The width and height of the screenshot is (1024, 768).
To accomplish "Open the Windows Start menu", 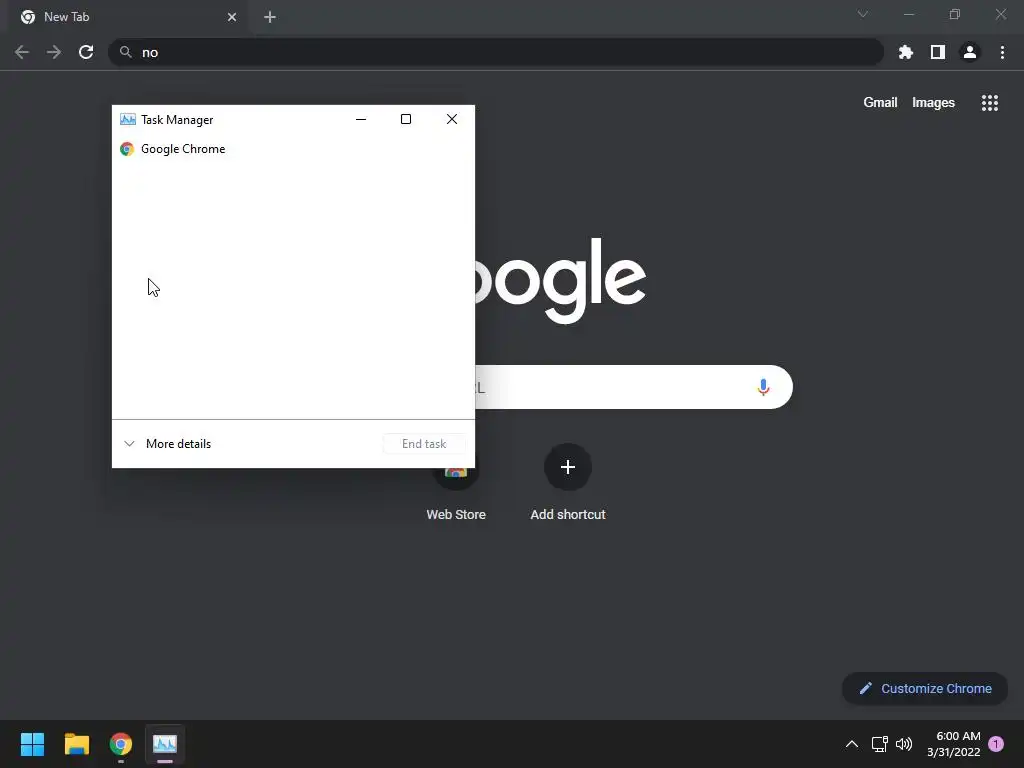I will coord(32,744).
